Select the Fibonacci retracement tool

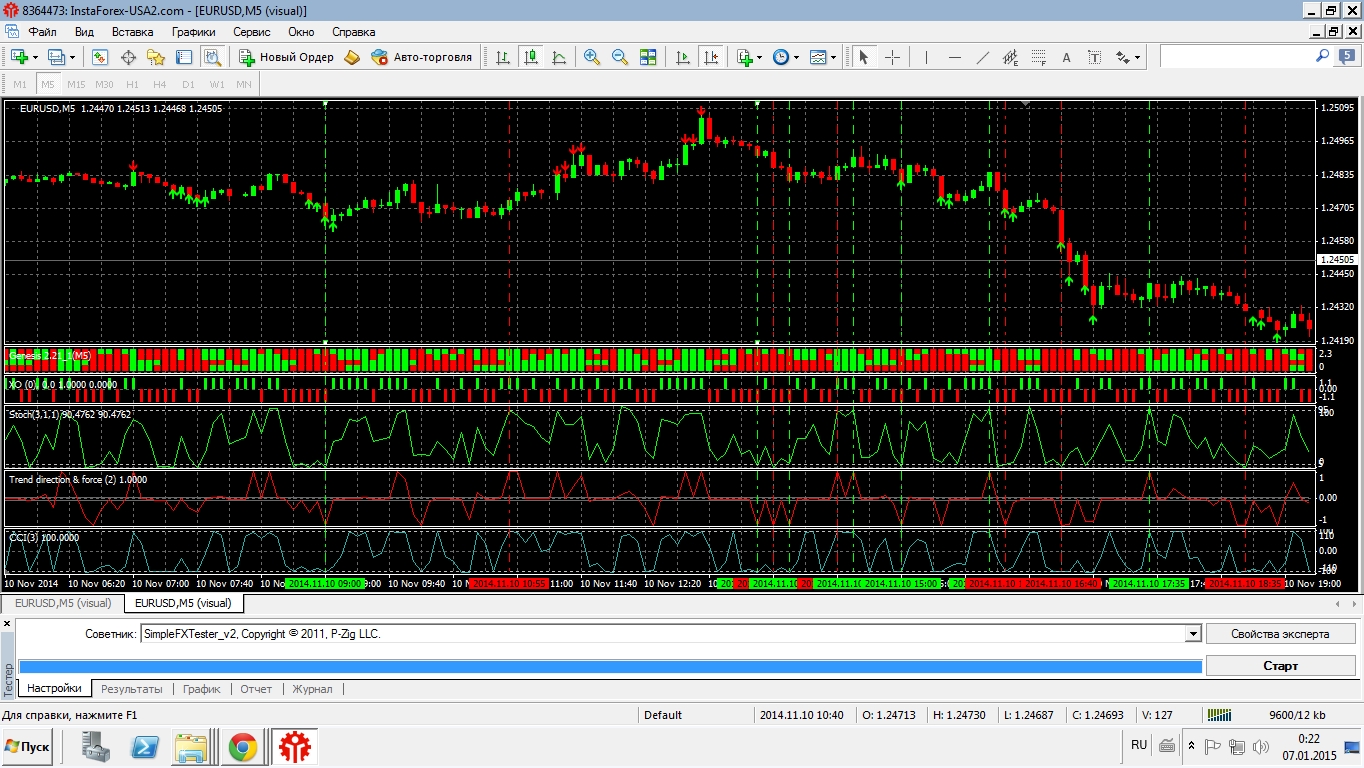click(x=1039, y=57)
